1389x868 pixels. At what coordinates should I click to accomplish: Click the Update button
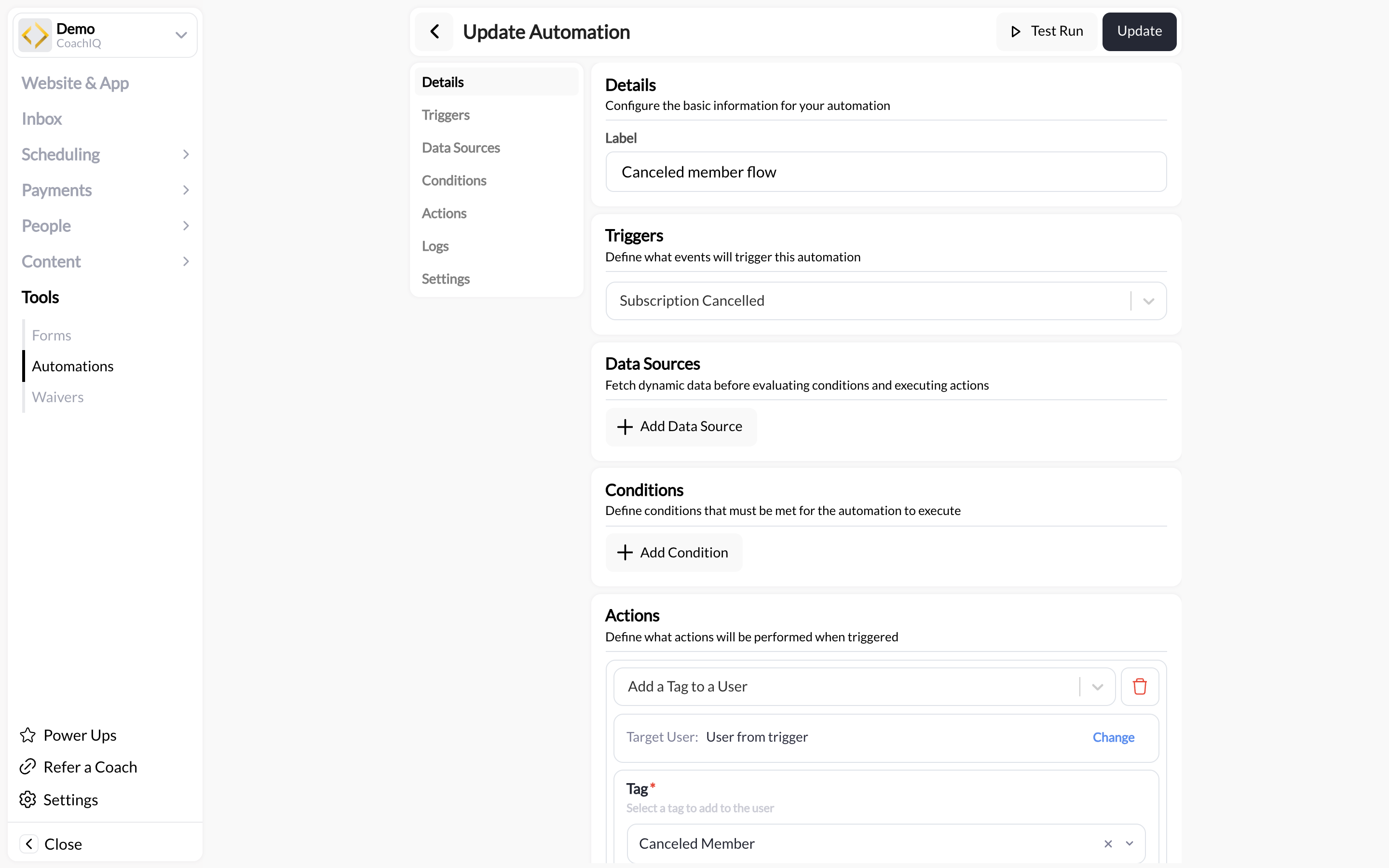tap(1139, 31)
